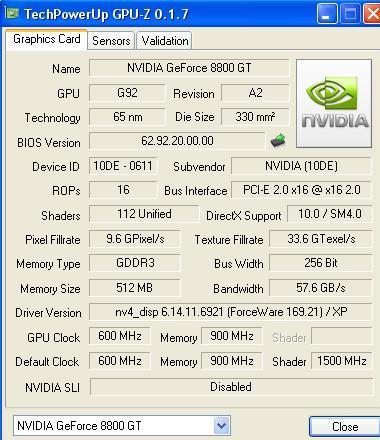Click the Bandwidth field 57.6 GB/s
380x440 pixels.
321,287
